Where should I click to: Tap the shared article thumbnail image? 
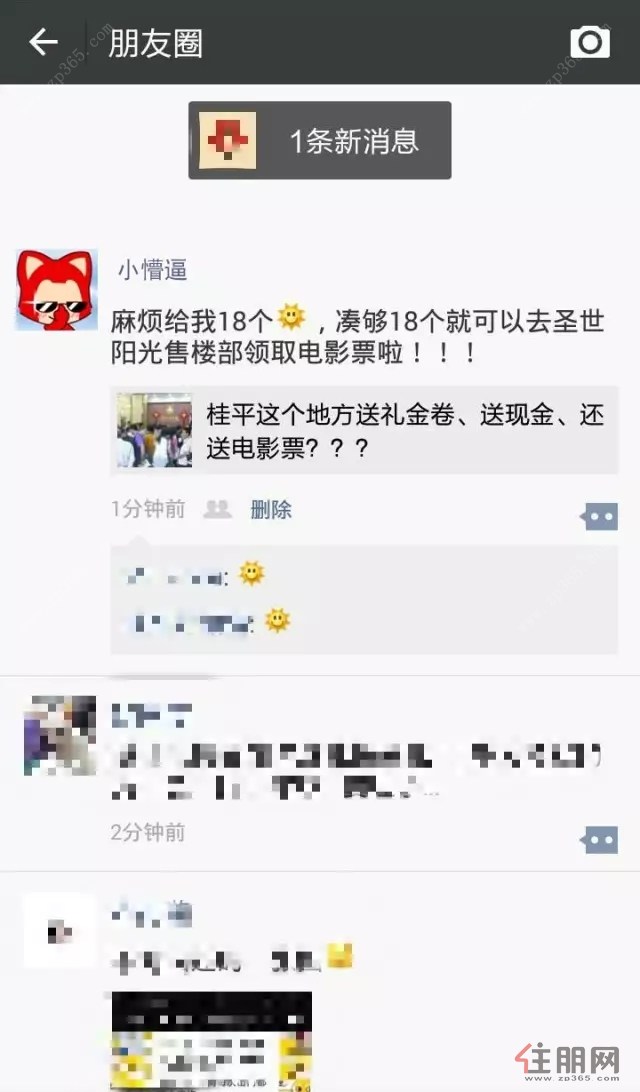pyautogui.click(x=154, y=430)
